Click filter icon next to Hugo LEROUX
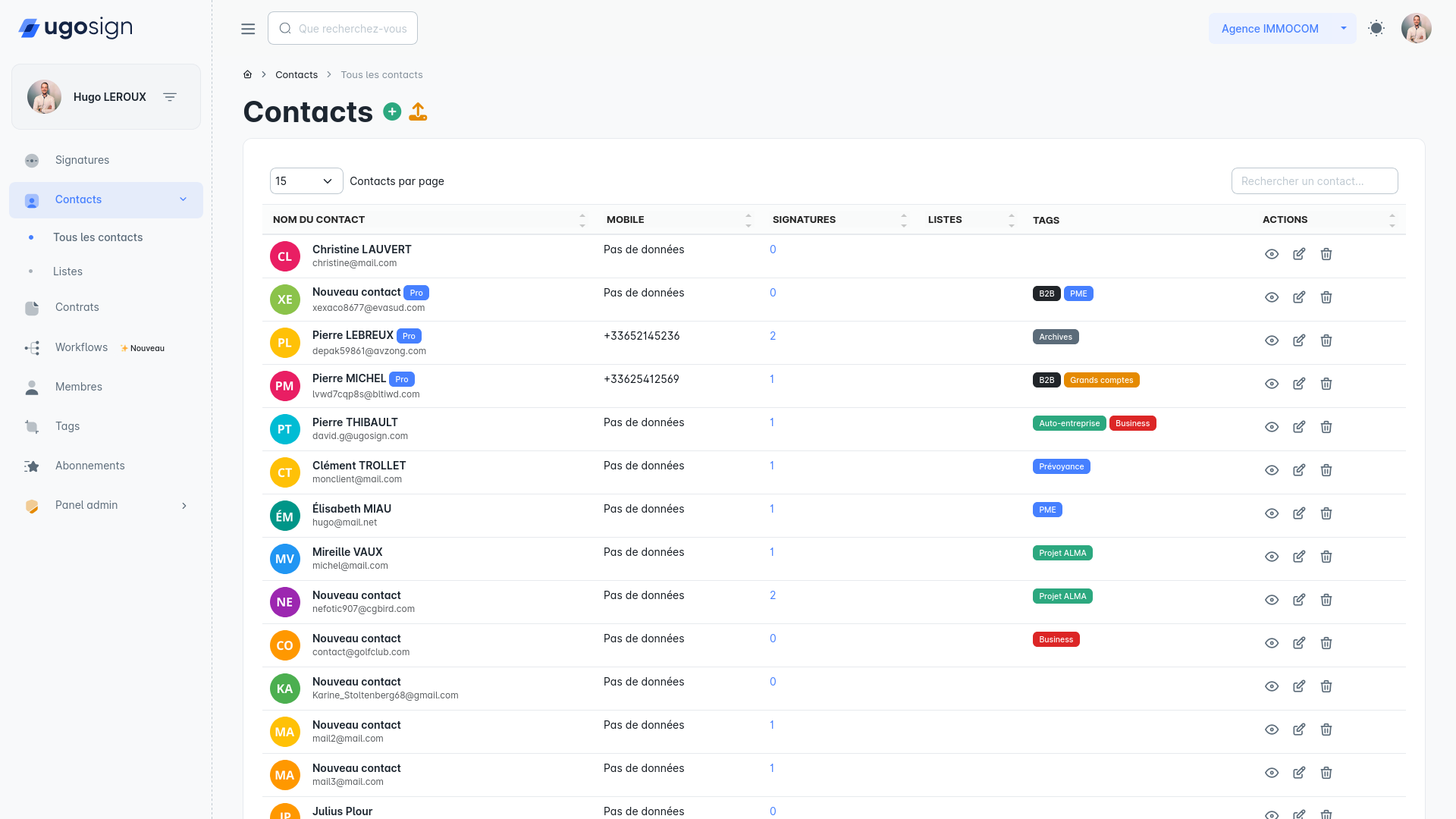 click(170, 97)
